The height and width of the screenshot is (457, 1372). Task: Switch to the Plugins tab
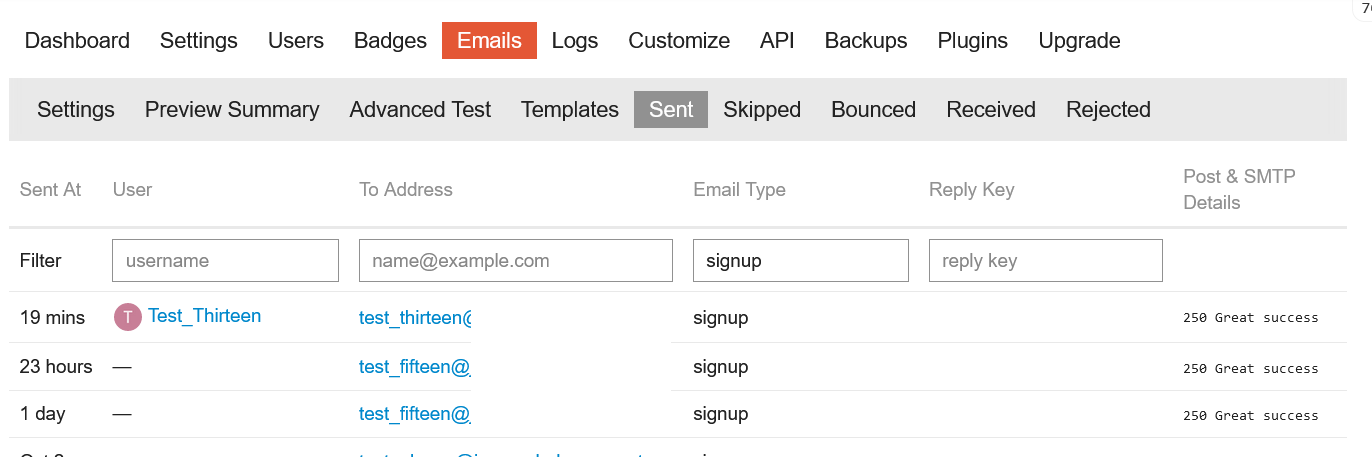(973, 41)
